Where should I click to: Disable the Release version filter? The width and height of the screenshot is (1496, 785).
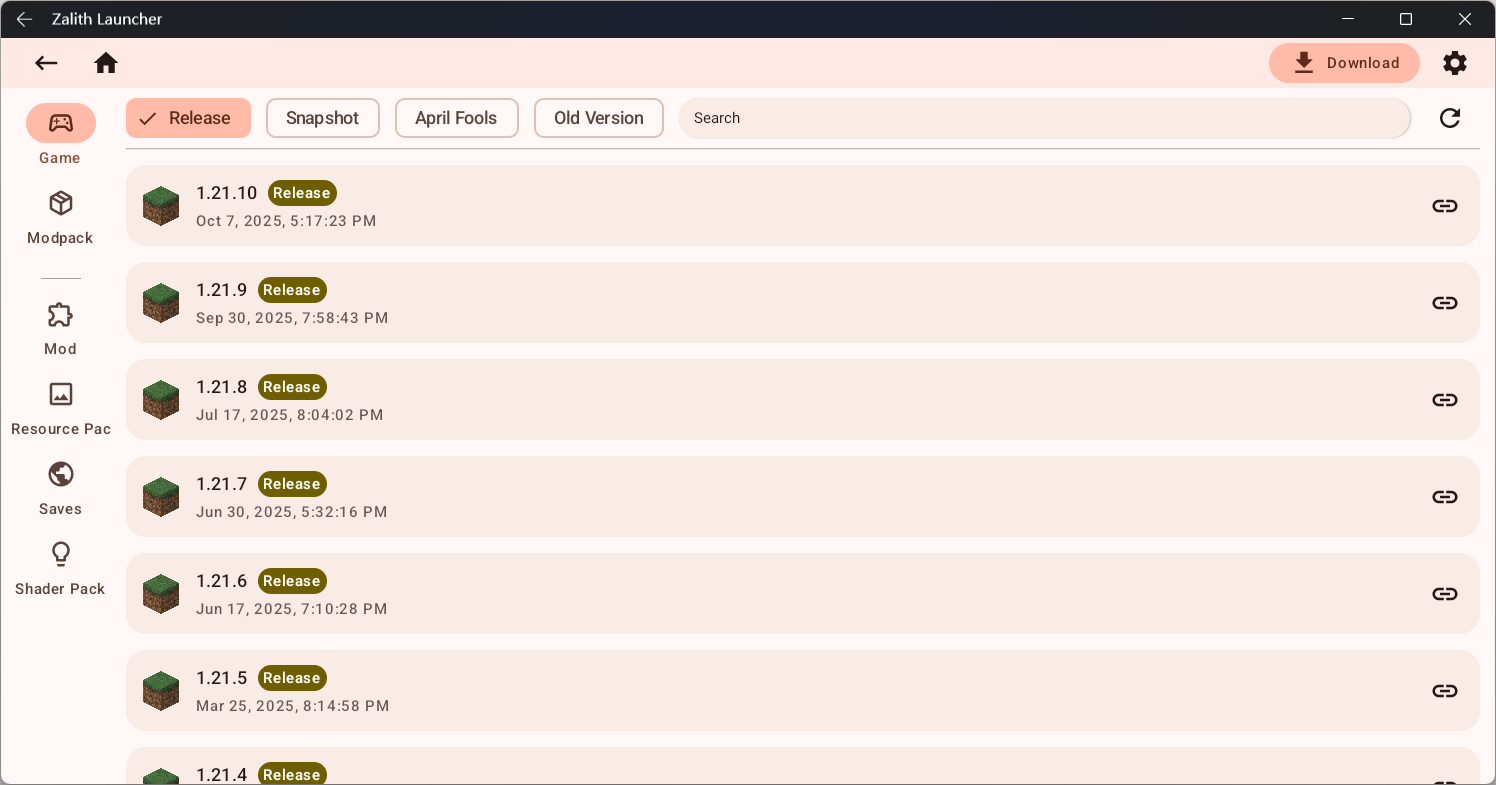(x=188, y=118)
